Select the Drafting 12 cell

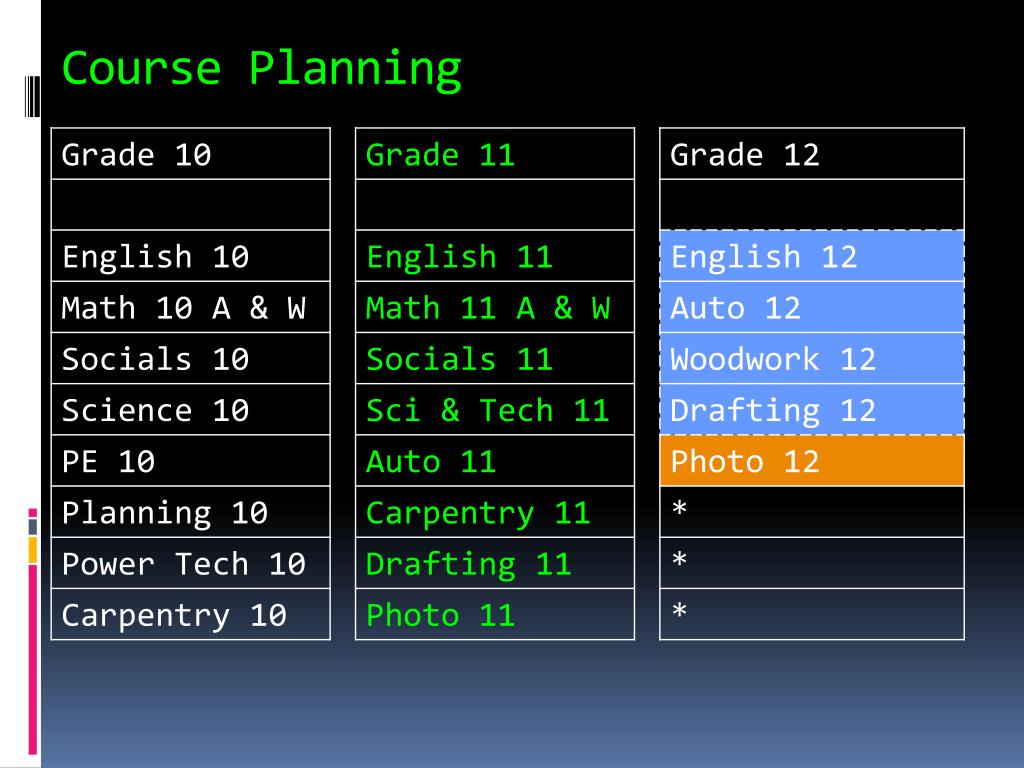pos(812,409)
